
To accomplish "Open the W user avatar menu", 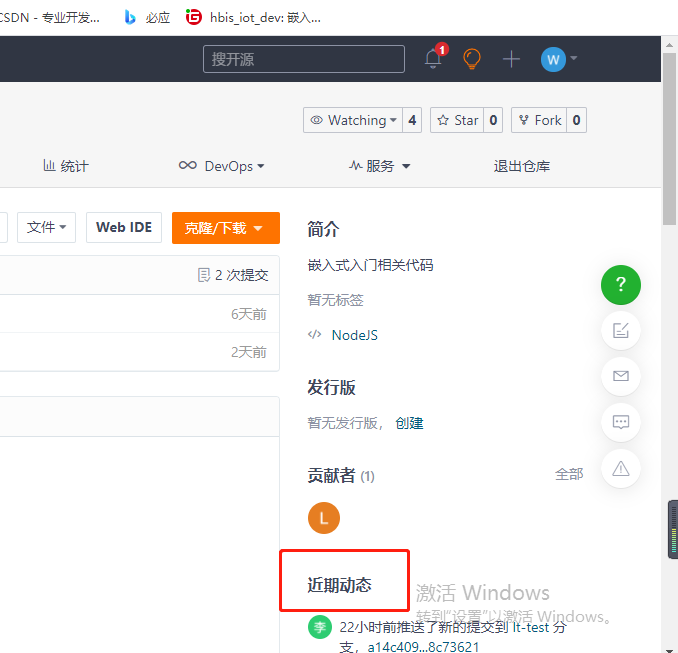I will pos(553,60).
